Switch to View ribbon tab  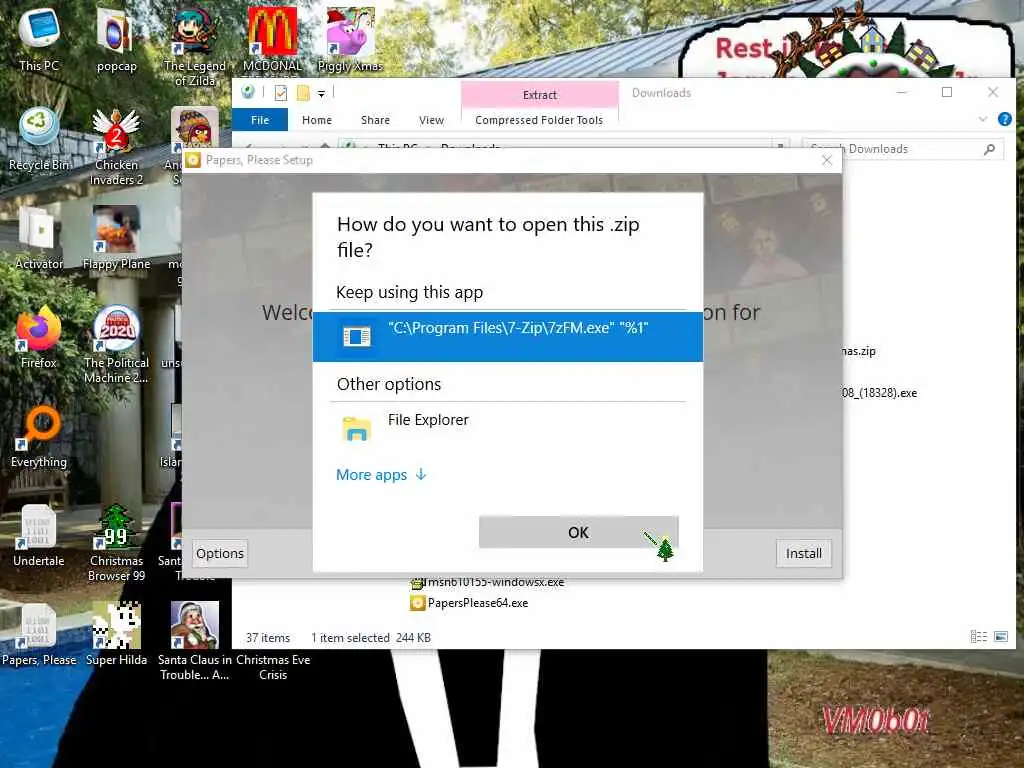click(x=431, y=120)
